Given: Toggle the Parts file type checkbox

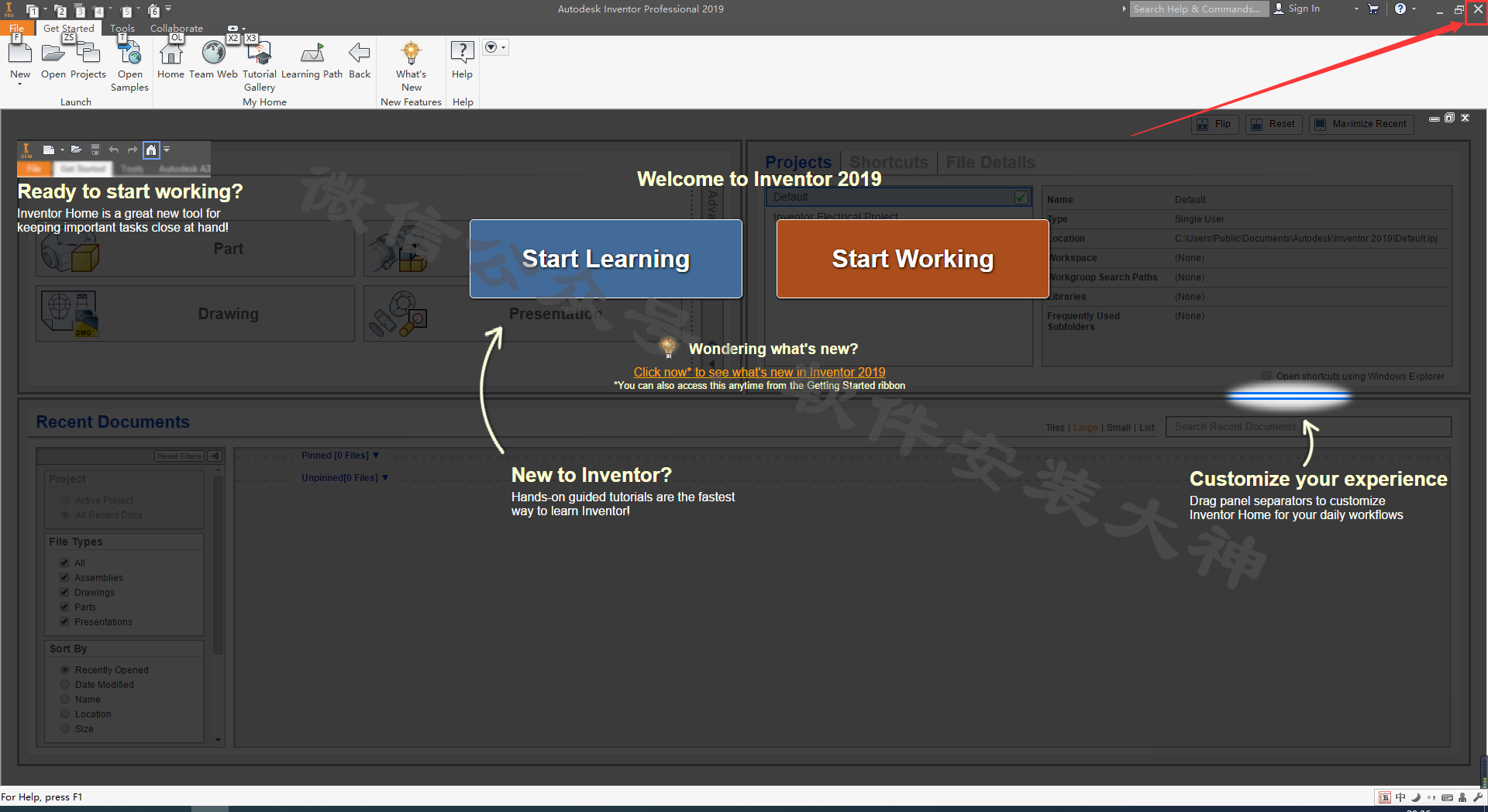Looking at the screenshot, I should [64, 607].
